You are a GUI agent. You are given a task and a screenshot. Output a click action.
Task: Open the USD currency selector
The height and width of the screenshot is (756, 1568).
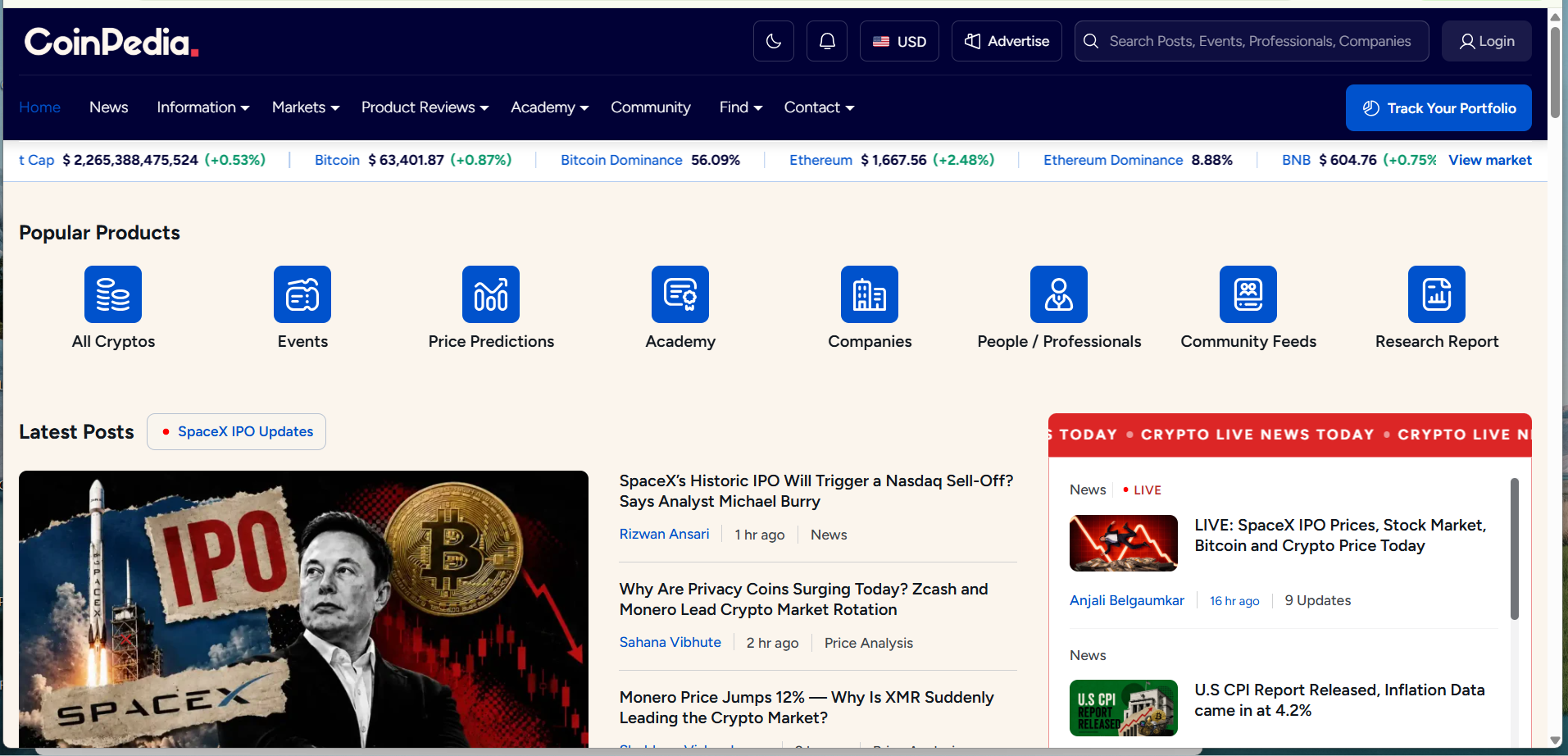[x=899, y=41]
